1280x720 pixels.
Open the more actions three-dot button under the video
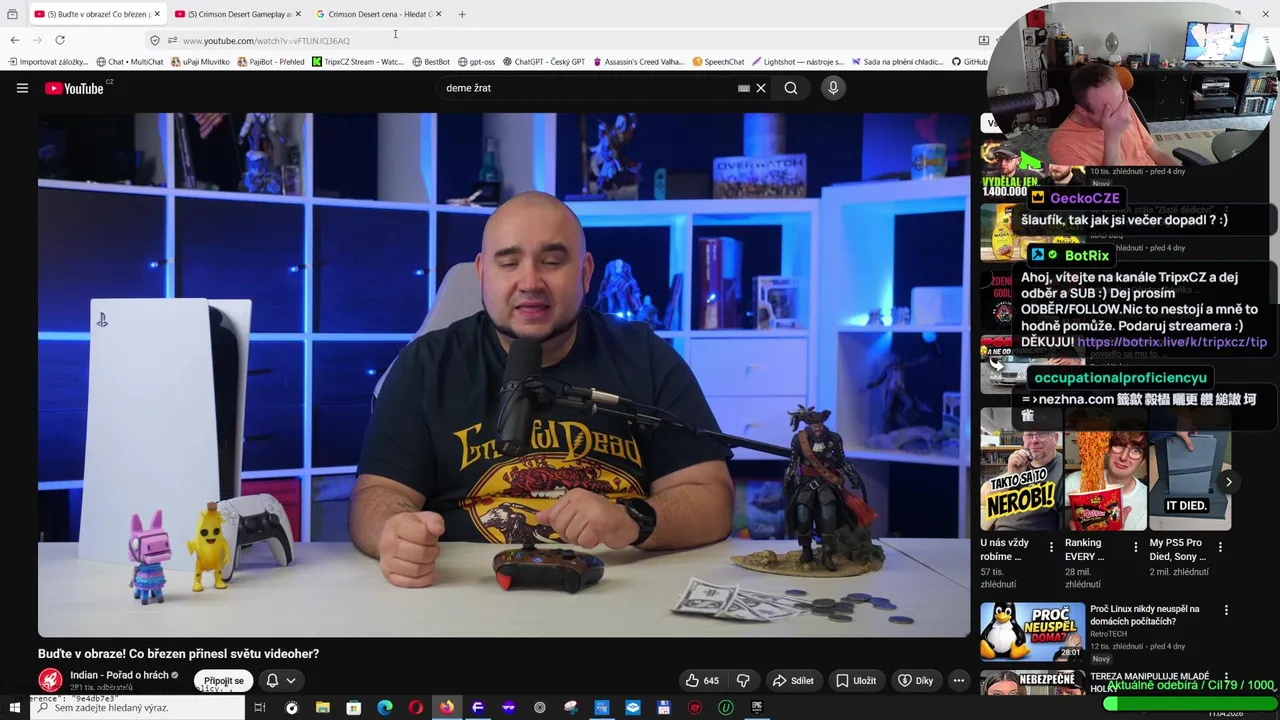click(958, 680)
